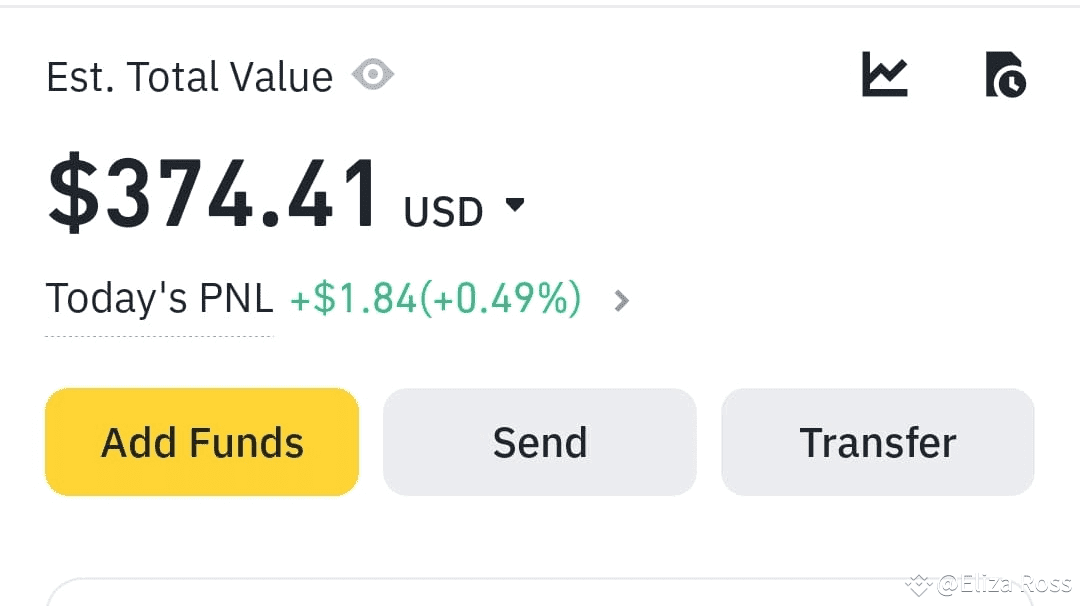The image size is (1080, 606).
Task: Open the rounded card below the buttons
Action: pyautogui.click(x=540, y=592)
